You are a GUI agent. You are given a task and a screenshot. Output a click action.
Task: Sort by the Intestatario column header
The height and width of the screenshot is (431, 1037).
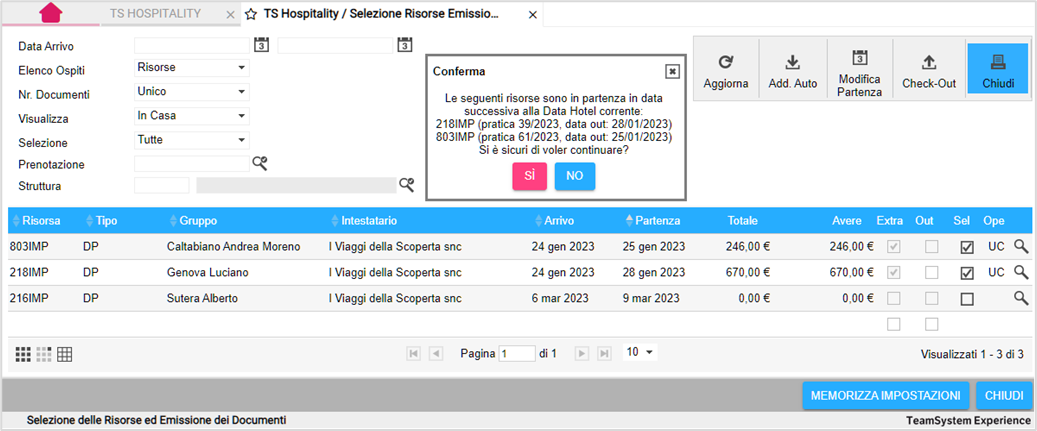(x=368, y=220)
